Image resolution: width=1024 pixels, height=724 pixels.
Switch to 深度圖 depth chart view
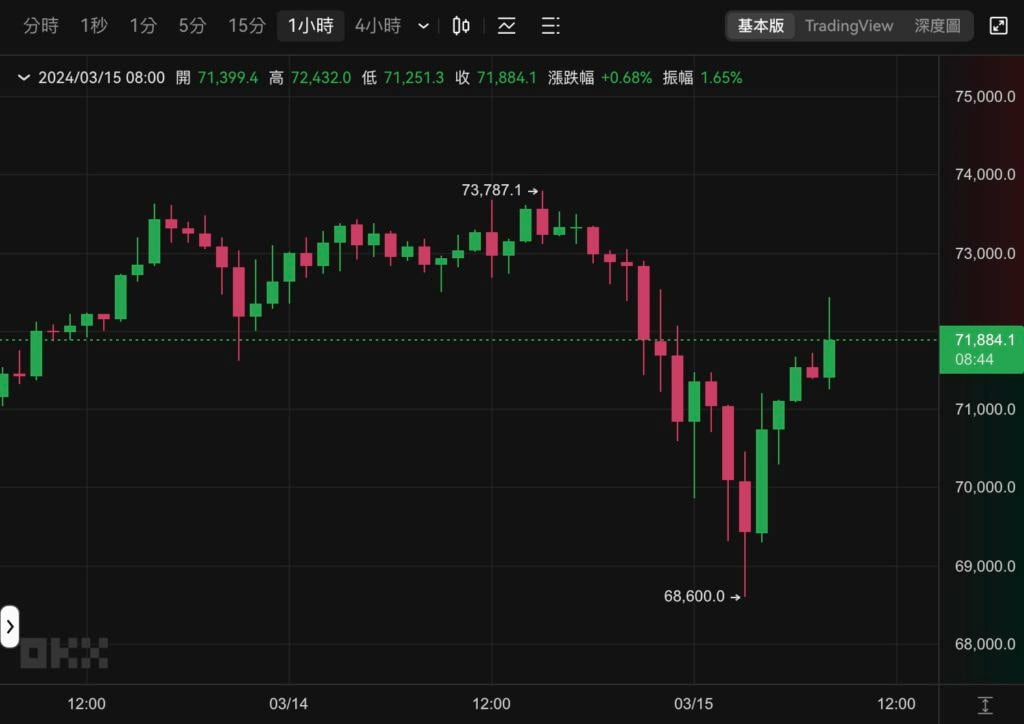coord(937,26)
